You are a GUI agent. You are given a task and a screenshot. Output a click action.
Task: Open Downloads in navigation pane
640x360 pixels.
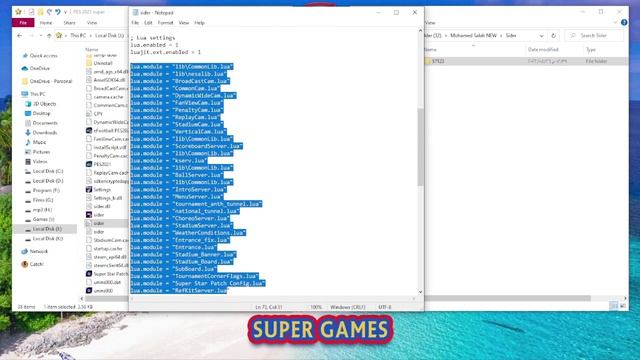(44, 133)
